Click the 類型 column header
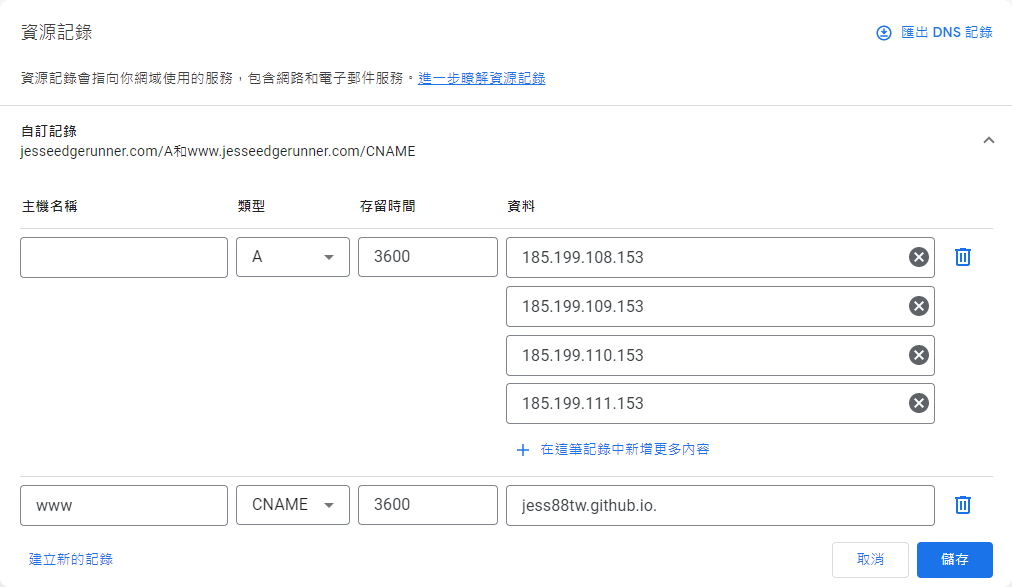The image size is (1012, 587). [x=251, y=206]
